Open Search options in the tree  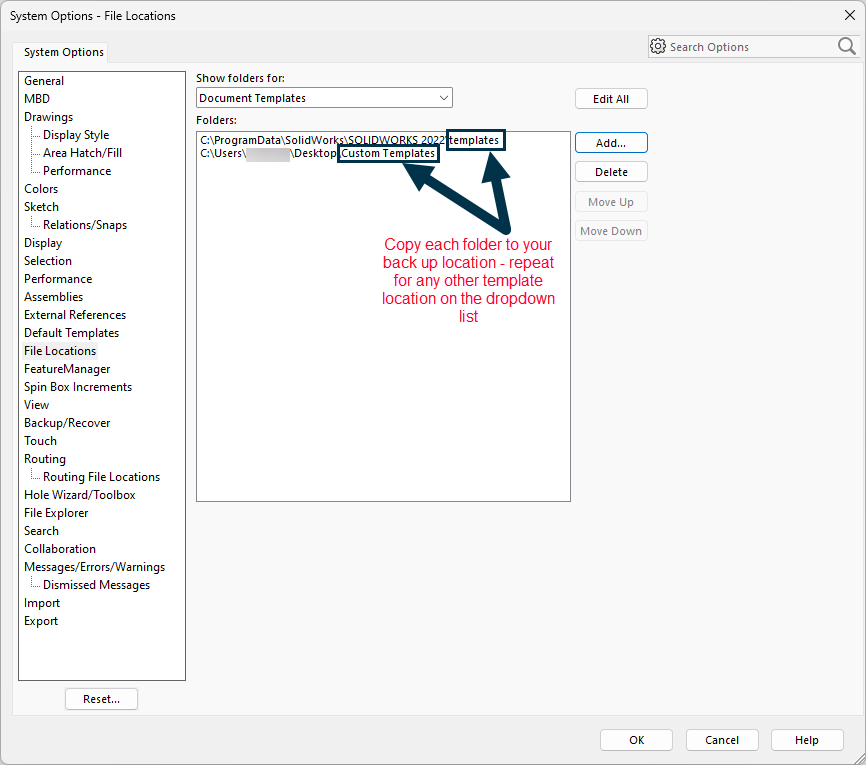(41, 531)
